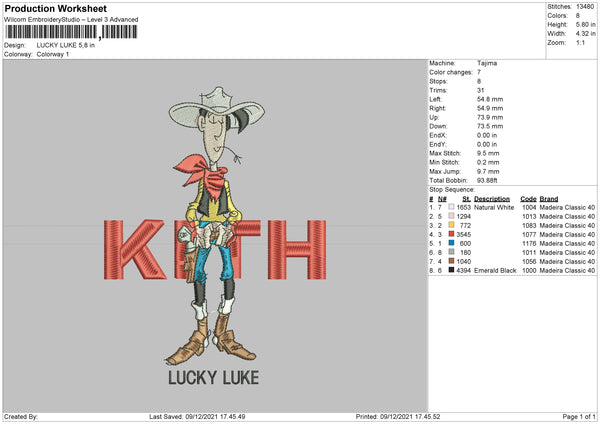Select thread code 1000
Screen dimensions: 600x424
pos(529,271)
